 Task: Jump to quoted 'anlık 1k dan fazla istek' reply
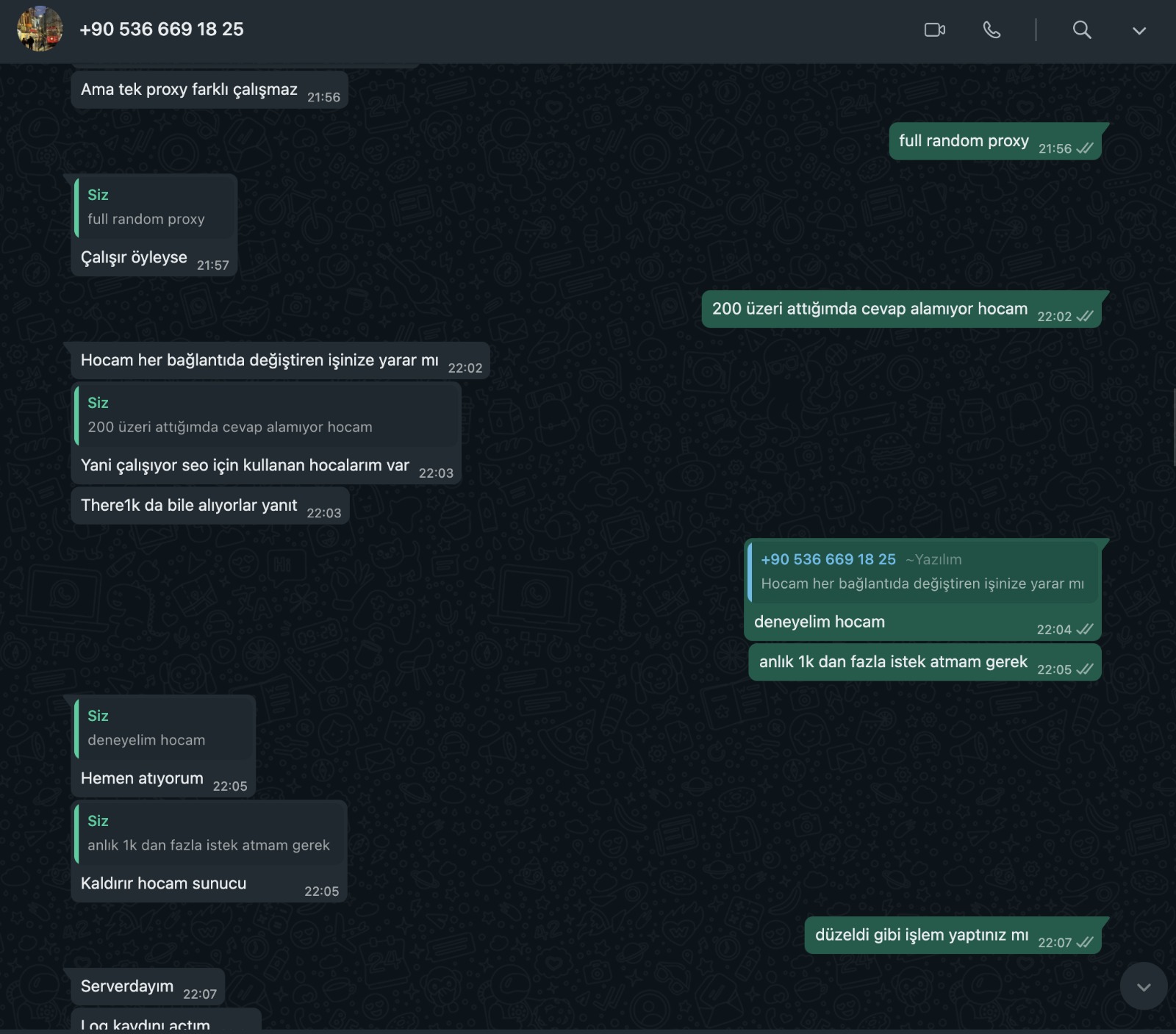click(209, 834)
